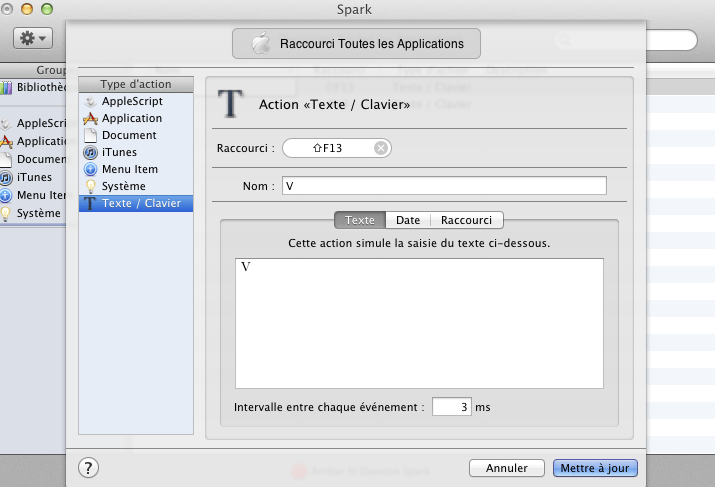Screen dimensions: 715x487
Task: Select Application action type
Action: coord(136,118)
